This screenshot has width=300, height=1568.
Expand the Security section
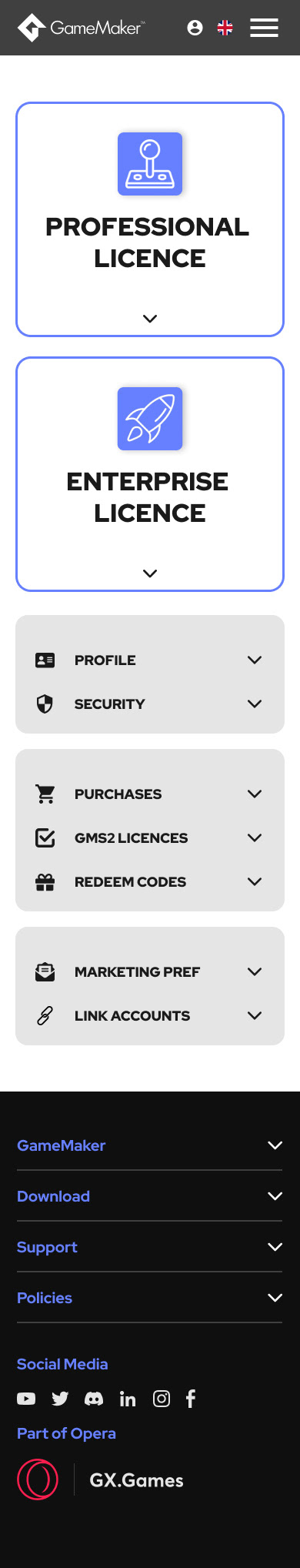click(150, 704)
